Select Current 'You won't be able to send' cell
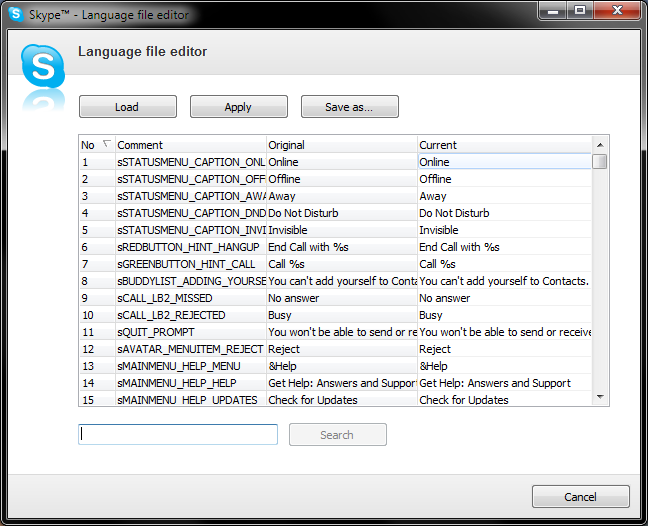The image size is (648, 526). (x=505, y=332)
